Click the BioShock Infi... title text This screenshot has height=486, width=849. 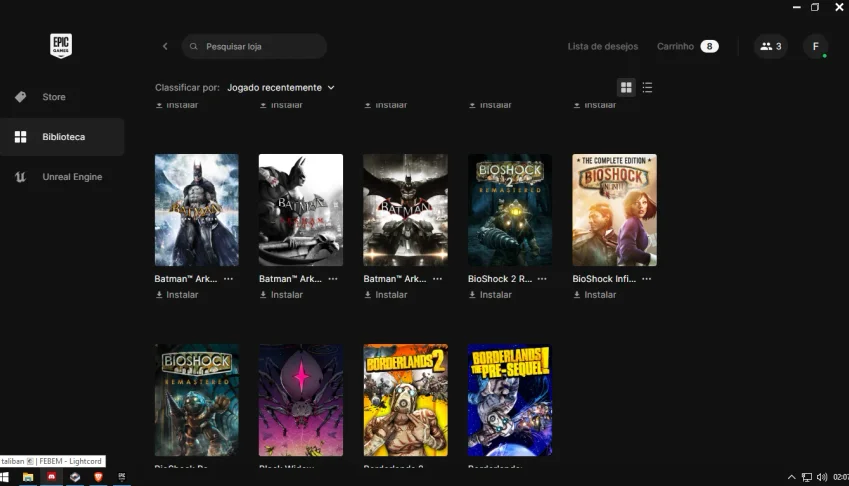point(604,279)
